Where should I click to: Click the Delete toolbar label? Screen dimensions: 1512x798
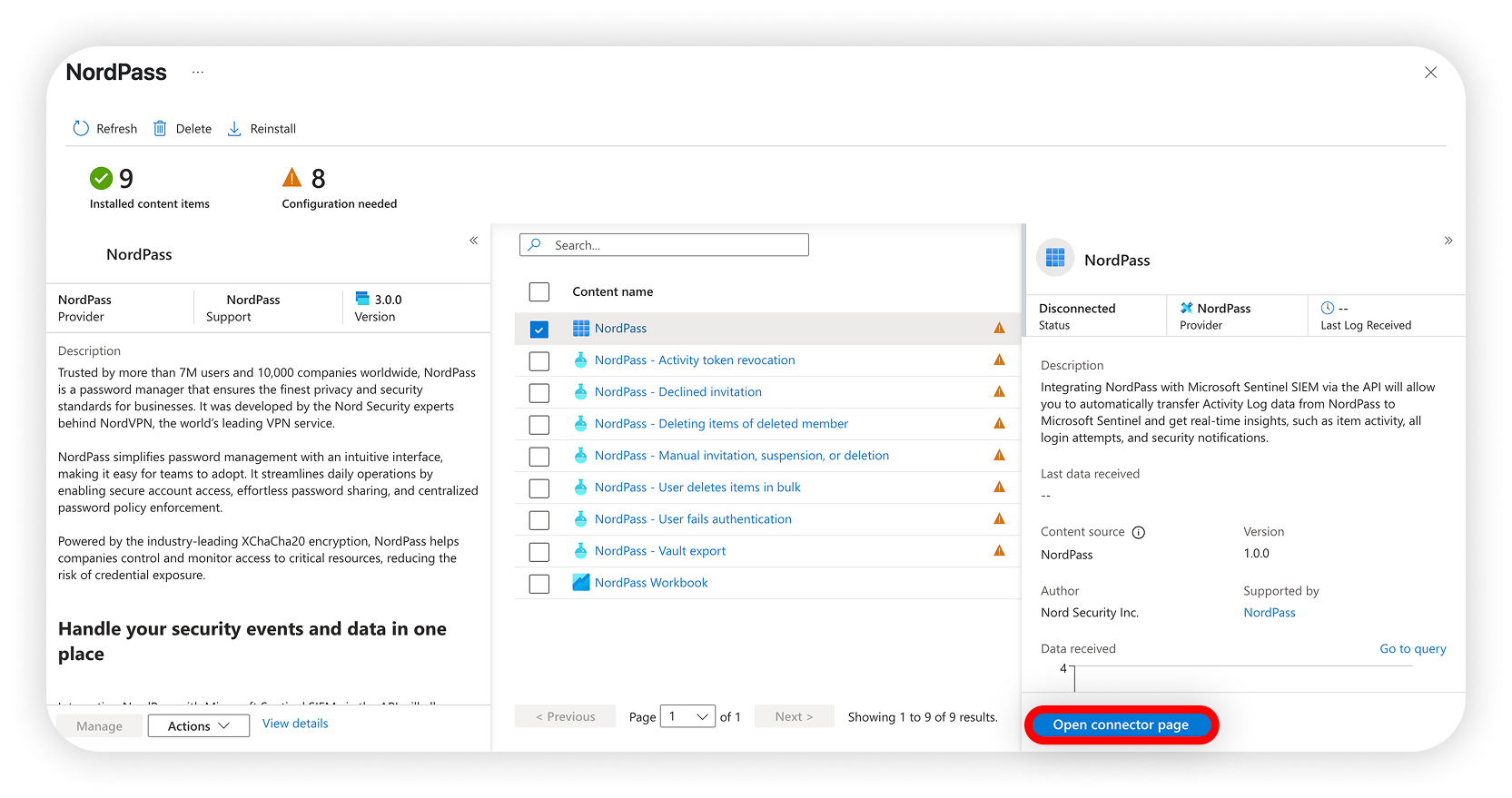(x=193, y=129)
